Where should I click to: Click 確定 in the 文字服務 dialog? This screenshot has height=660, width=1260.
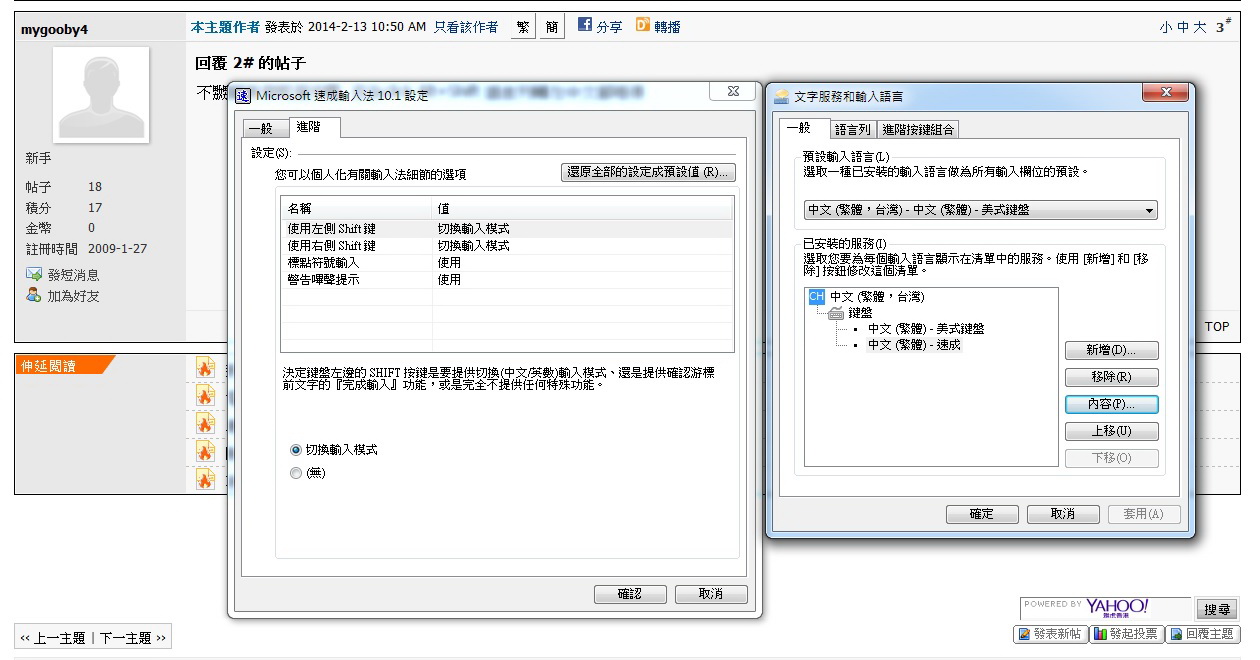(982, 514)
